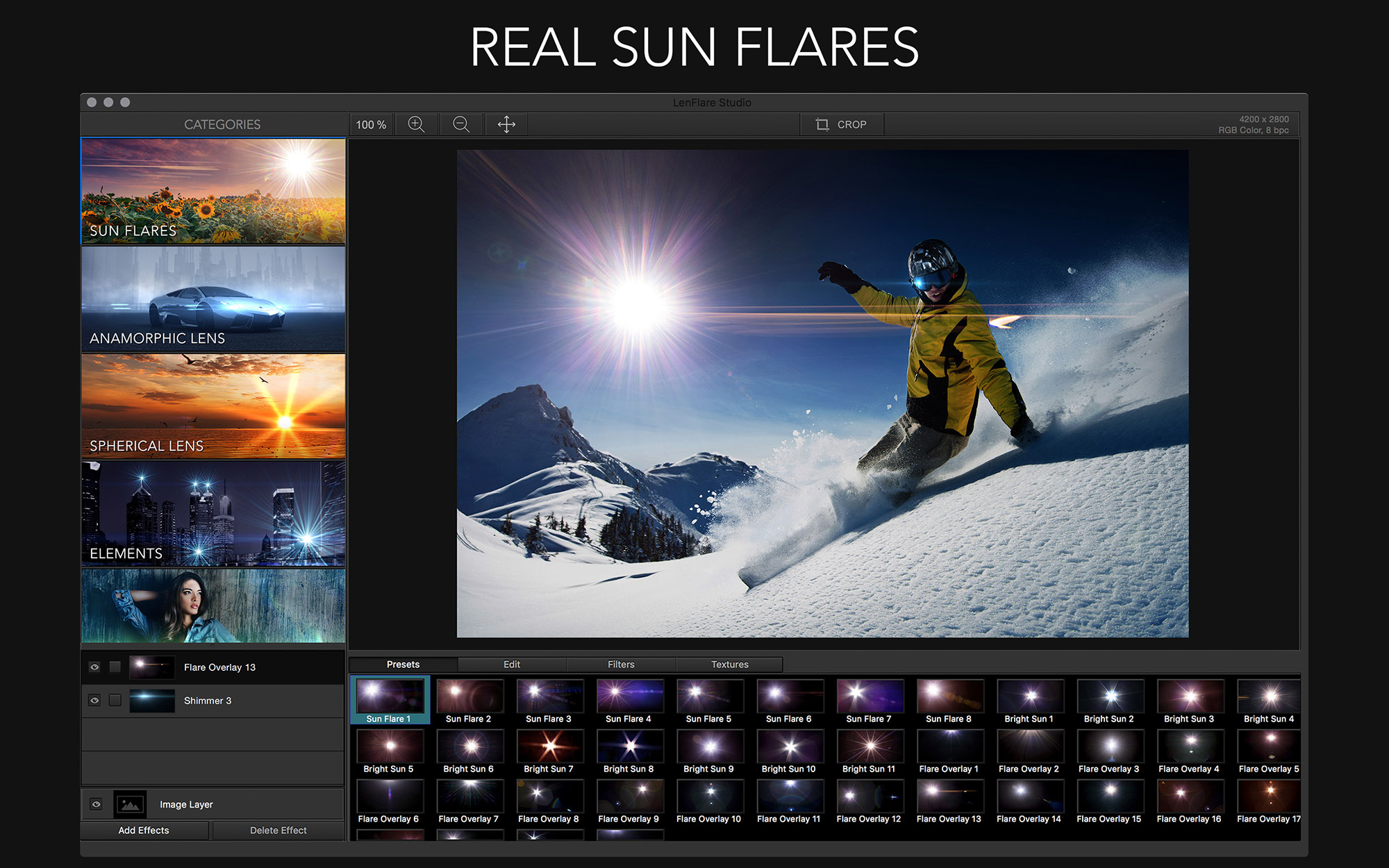
Task: Click the Crop tool icon
Action: [819, 124]
